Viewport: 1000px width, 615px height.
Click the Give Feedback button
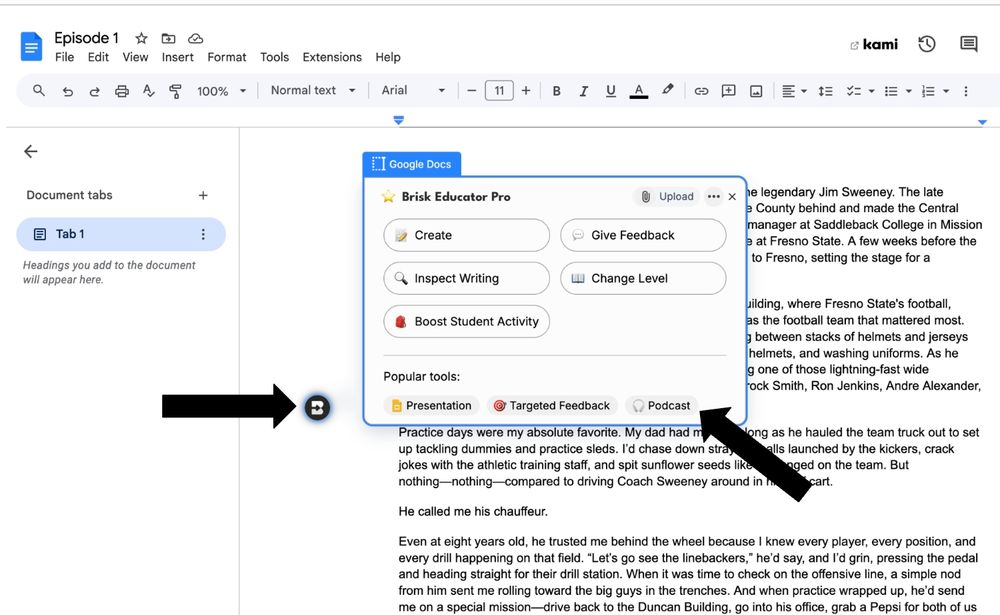pos(643,235)
